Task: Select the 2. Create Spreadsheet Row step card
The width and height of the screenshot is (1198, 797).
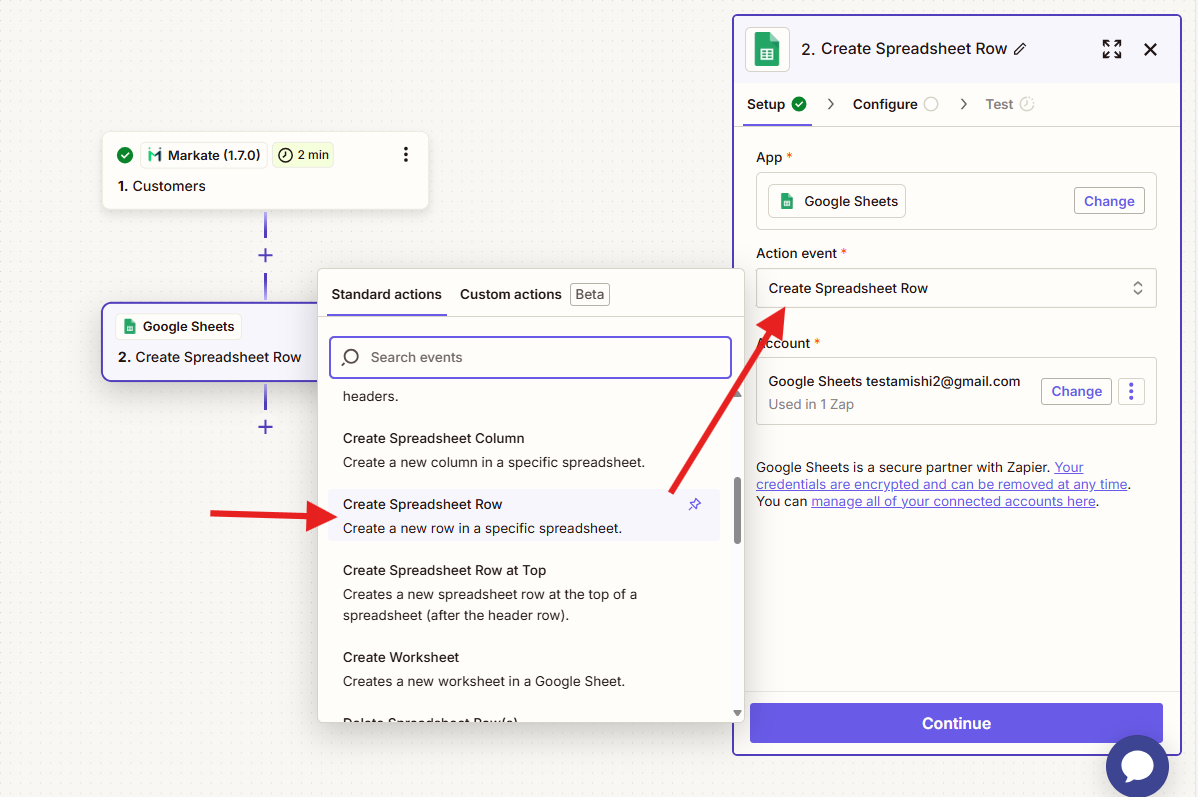Action: coord(210,342)
